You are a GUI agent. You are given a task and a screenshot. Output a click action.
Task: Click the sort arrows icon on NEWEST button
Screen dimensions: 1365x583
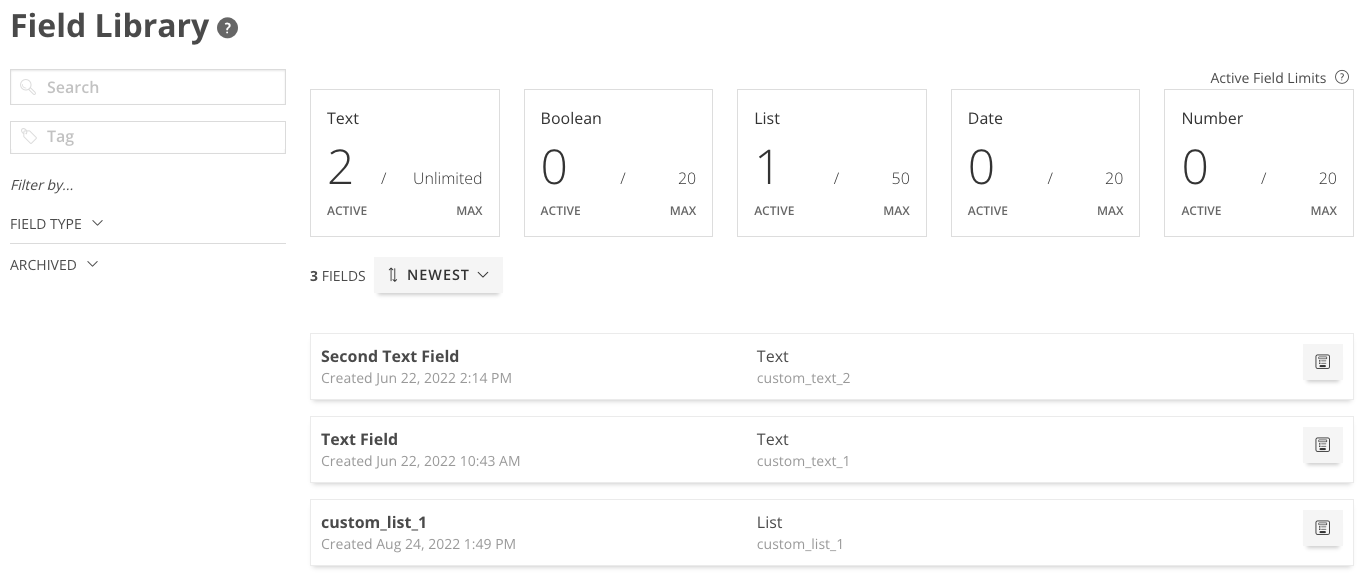pyautogui.click(x=393, y=274)
